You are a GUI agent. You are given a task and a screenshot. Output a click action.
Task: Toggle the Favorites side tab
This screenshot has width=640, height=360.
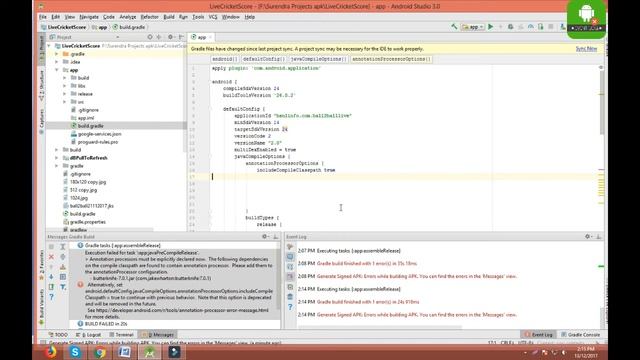point(42,265)
